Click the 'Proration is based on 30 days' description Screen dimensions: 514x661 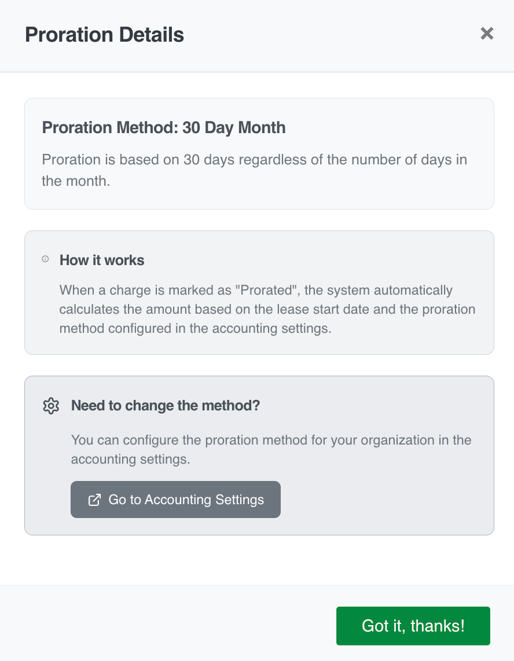pyautogui.click(x=254, y=170)
